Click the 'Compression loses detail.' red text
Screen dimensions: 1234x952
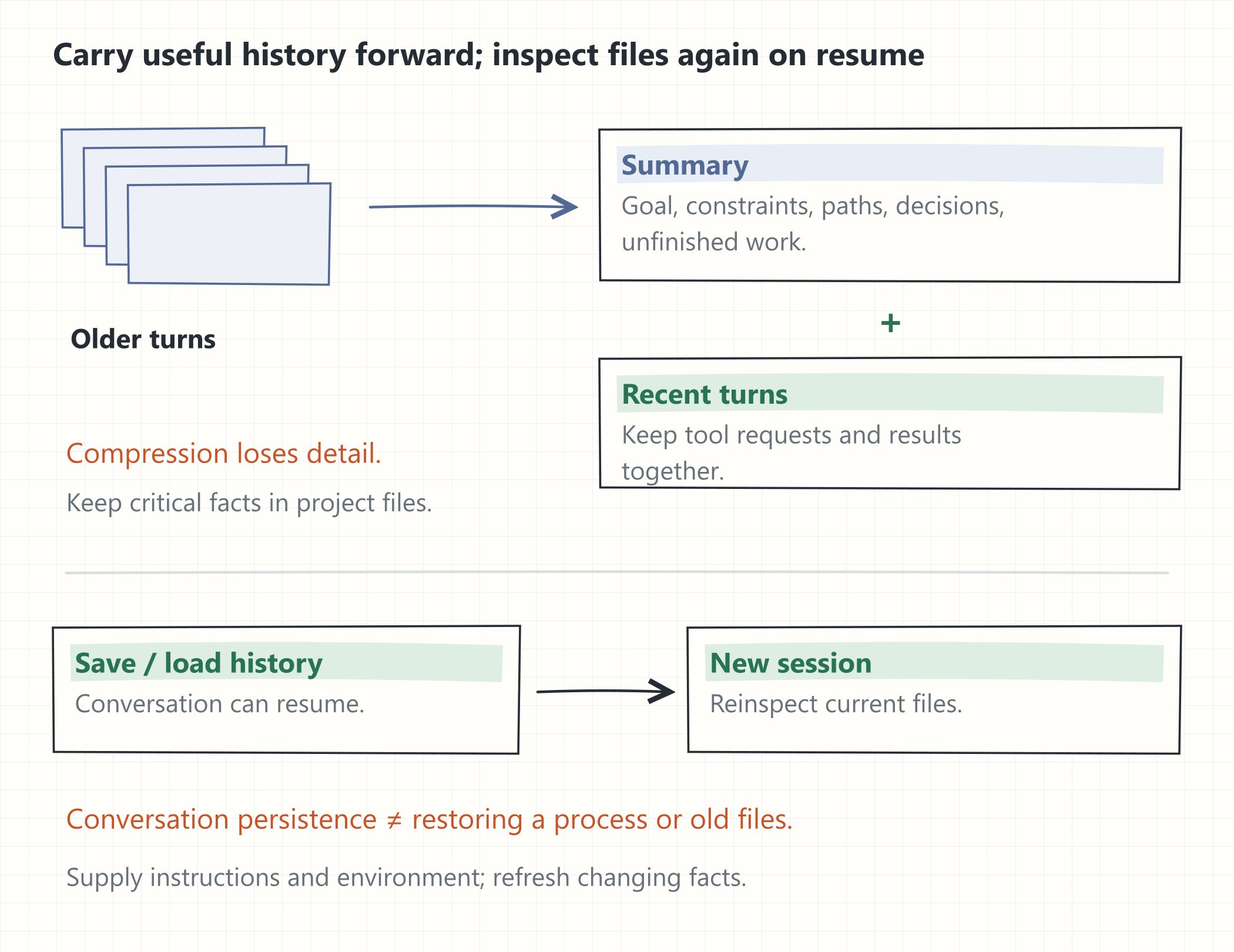coord(224,454)
